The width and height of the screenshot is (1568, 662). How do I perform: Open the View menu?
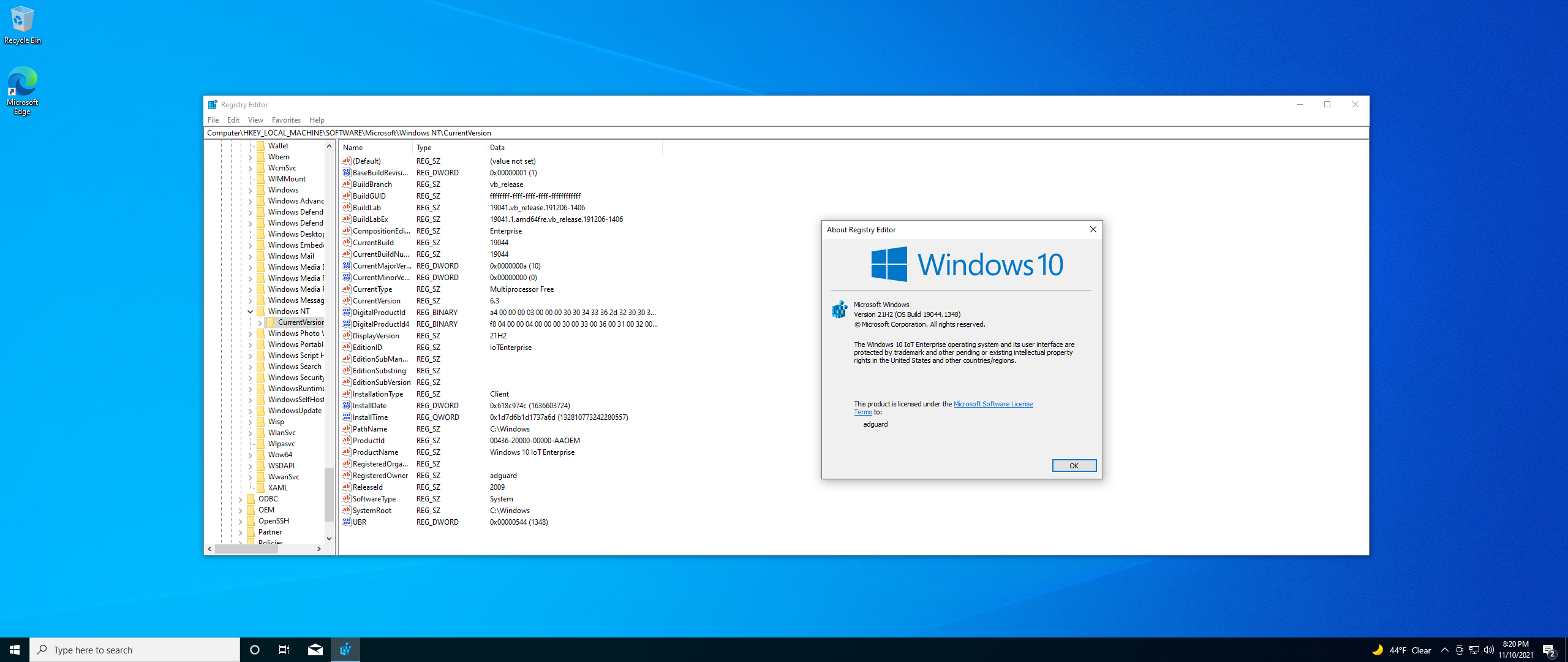(255, 120)
